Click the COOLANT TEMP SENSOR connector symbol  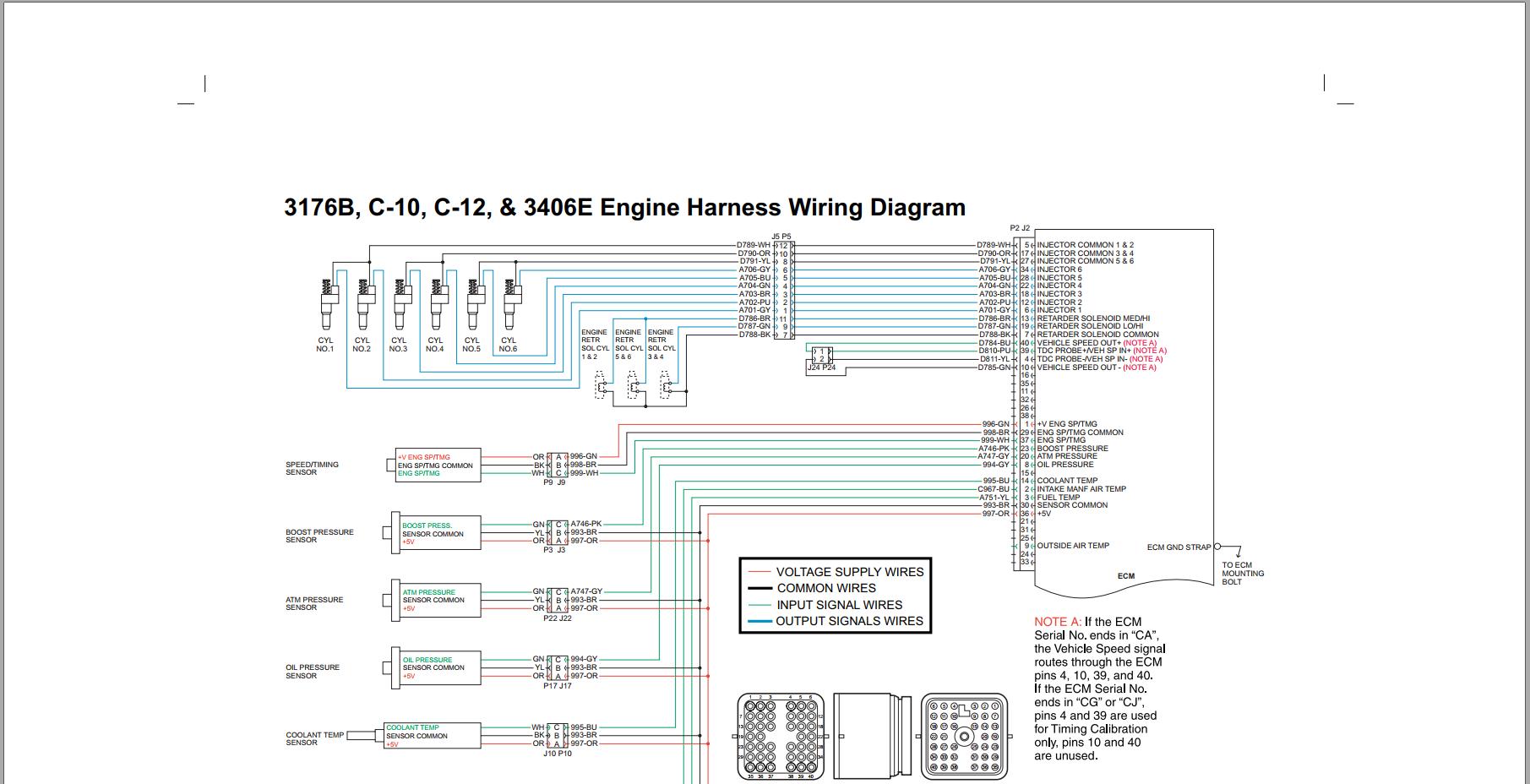[431, 735]
